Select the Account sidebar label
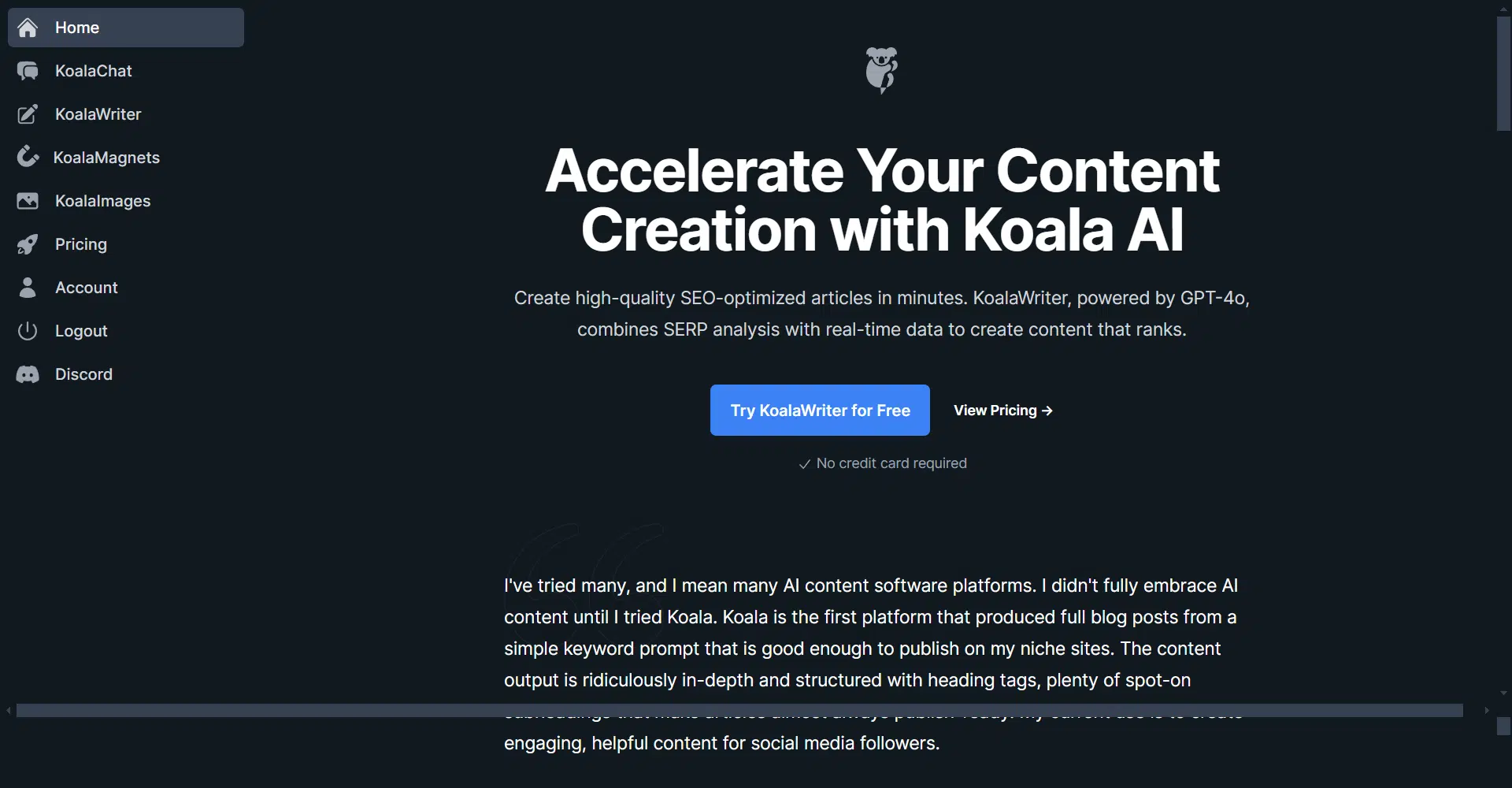 click(x=87, y=288)
